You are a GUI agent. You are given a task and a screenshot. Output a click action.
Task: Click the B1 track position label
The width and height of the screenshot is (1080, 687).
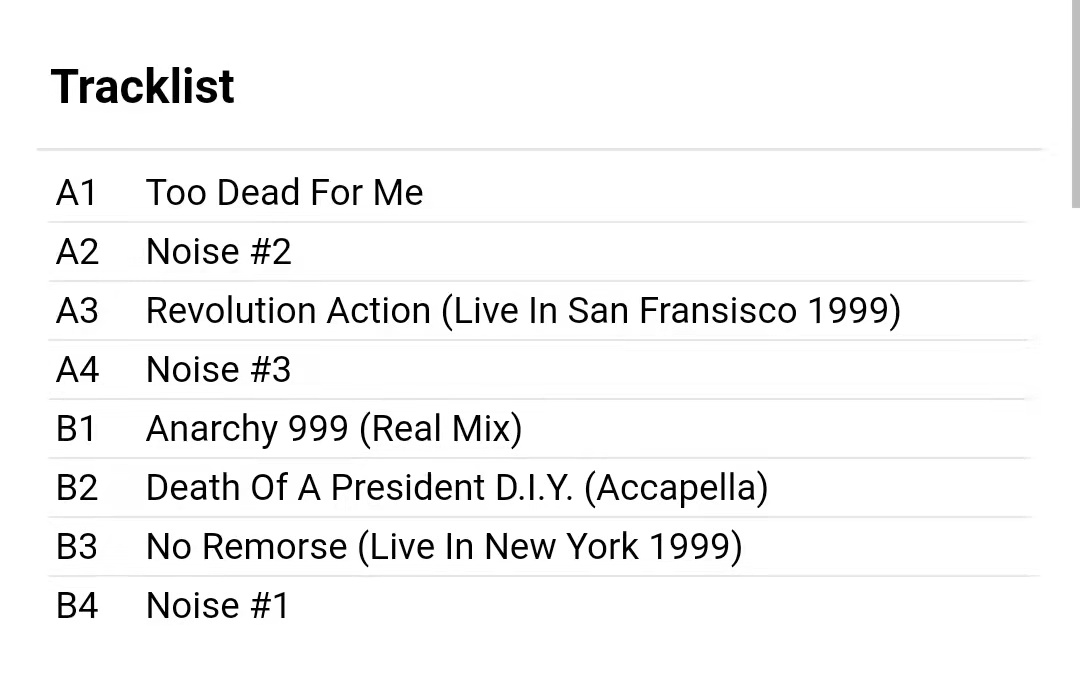pos(76,428)
